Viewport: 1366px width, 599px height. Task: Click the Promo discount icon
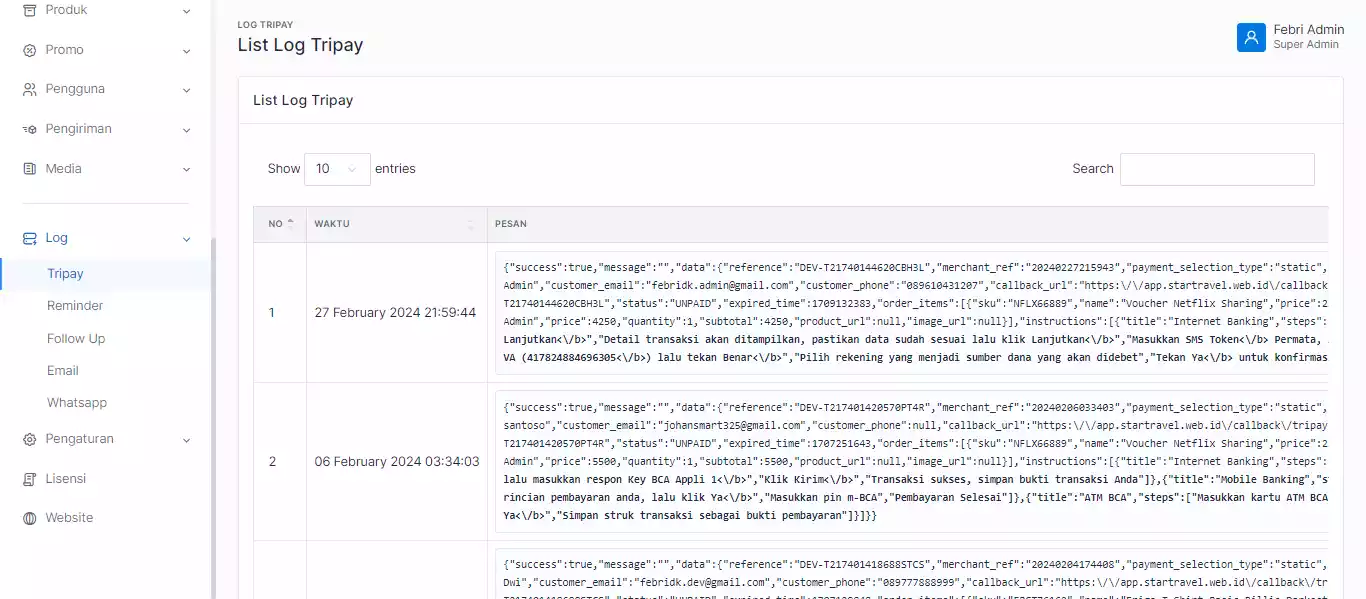[29, 50]
